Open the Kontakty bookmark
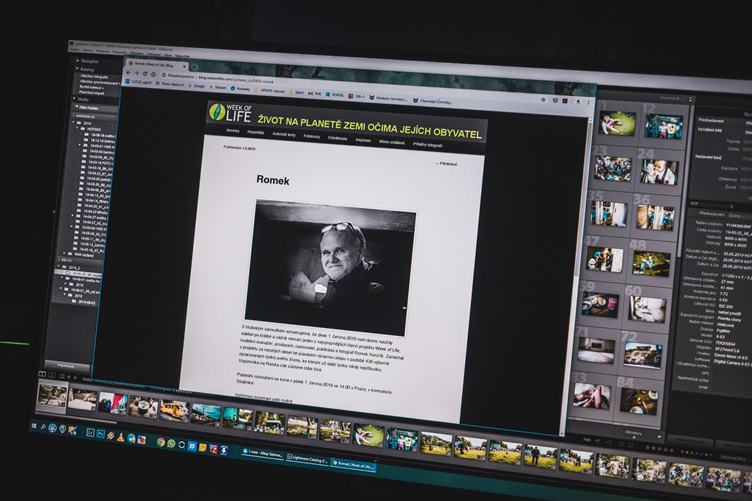752x501 pixels. point(241,89)
